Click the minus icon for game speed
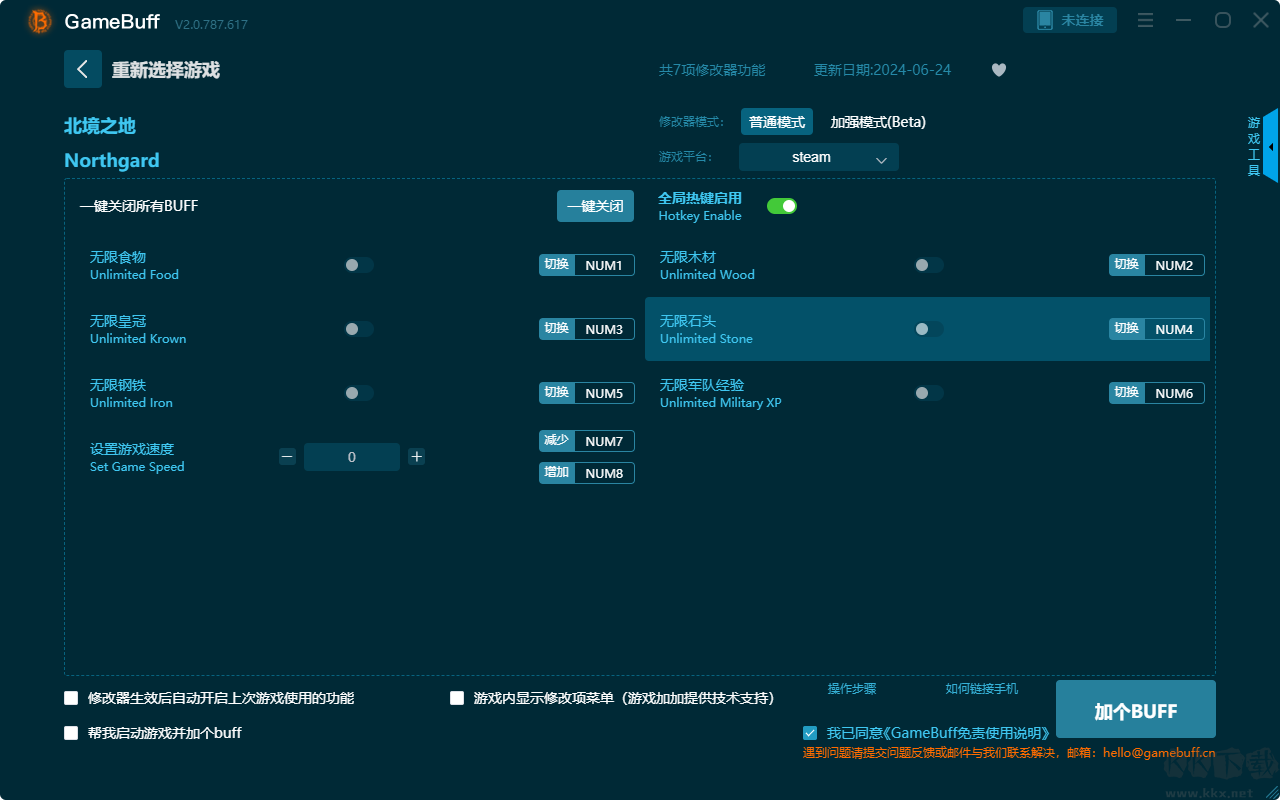The width and height of the screenshot is (1280, 800). coord(288,457)
